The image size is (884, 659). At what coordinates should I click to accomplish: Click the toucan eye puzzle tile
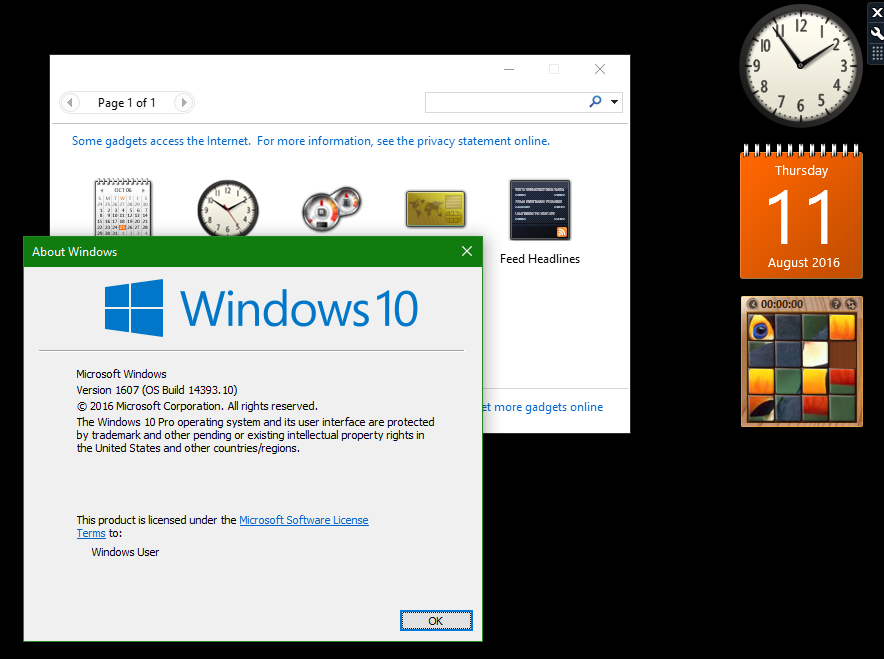pyautogui.click(x=761, y=328)
